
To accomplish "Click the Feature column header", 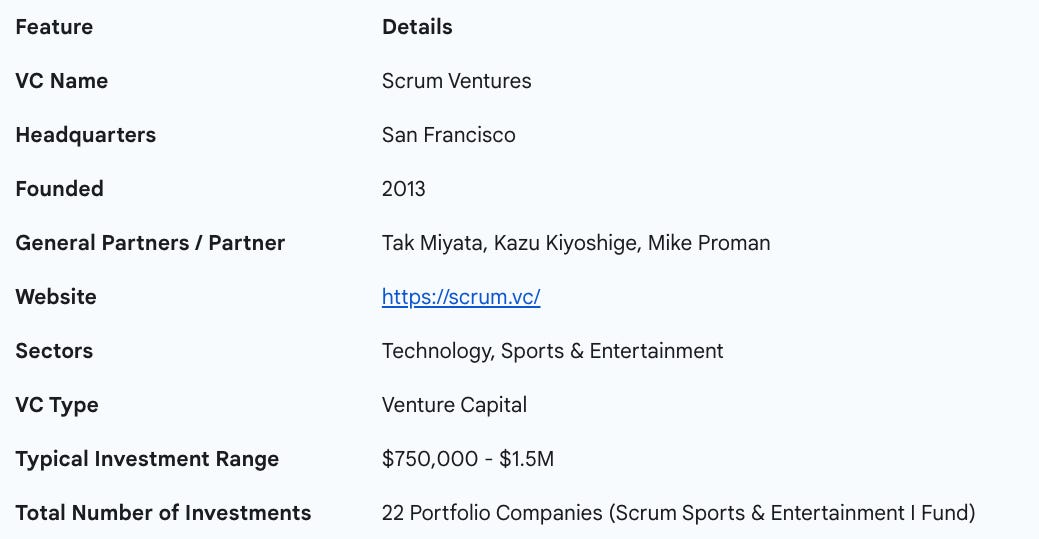I will coord(54,27).
